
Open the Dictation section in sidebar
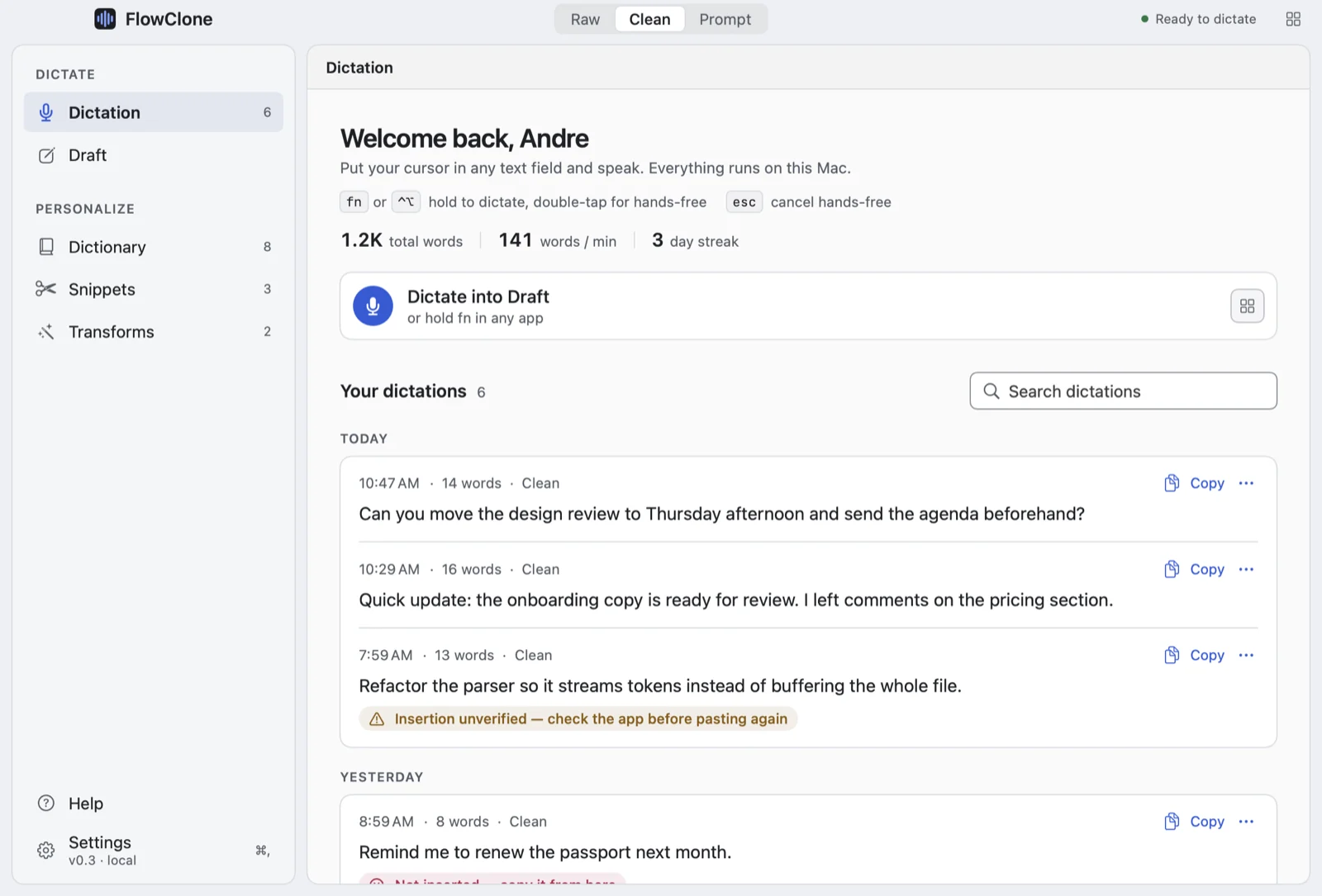tap(154, 112)
